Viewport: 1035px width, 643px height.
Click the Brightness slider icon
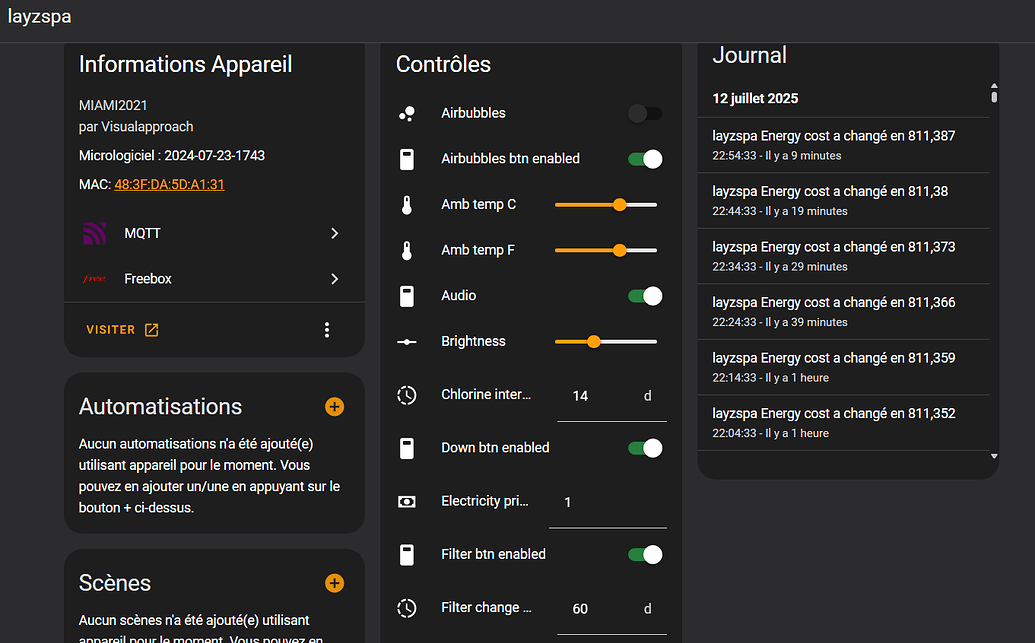407,342
